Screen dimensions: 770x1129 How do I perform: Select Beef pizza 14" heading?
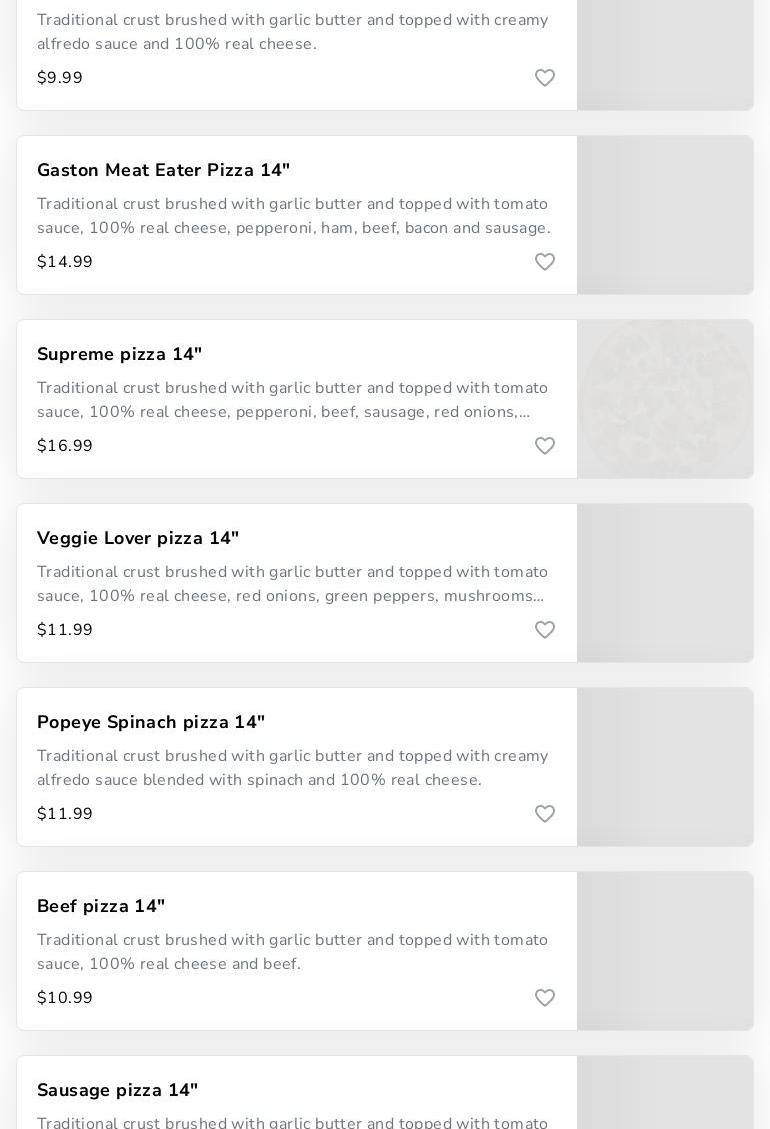[101, 906]
